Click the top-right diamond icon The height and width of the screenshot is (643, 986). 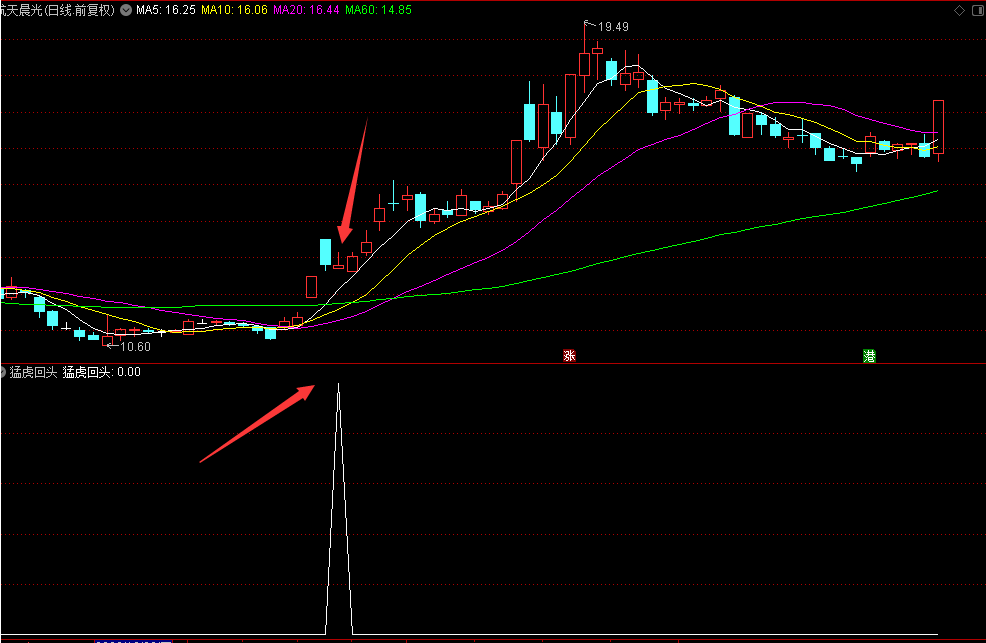coord(959,10)
